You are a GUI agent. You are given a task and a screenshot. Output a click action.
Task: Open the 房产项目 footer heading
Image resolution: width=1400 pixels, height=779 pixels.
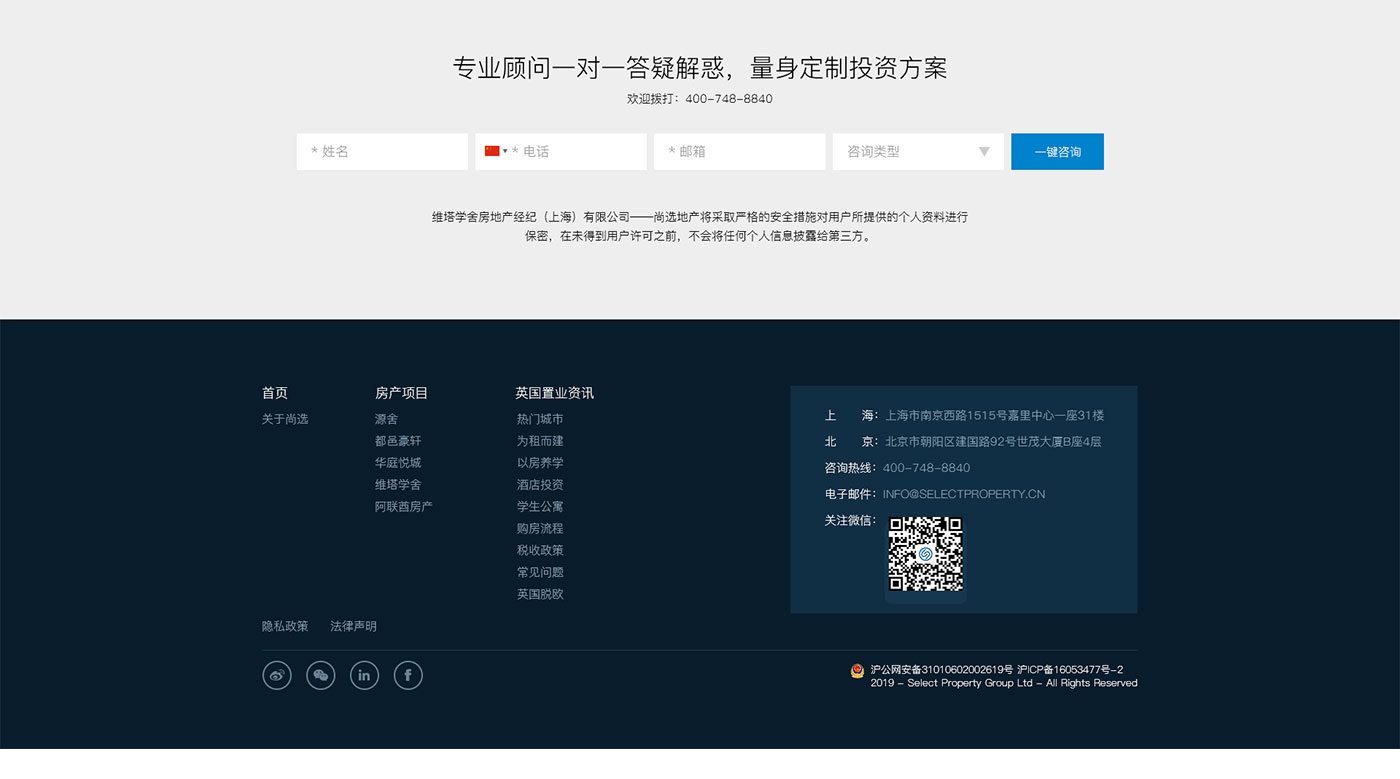[x=401, y=393]
